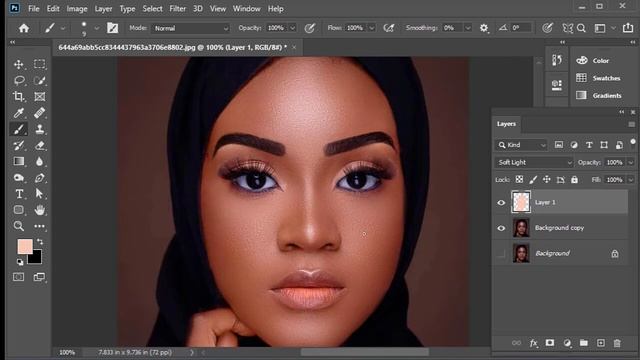Select the Gradient tool
Screen dimensions: 640x360
tap(19, 161)
